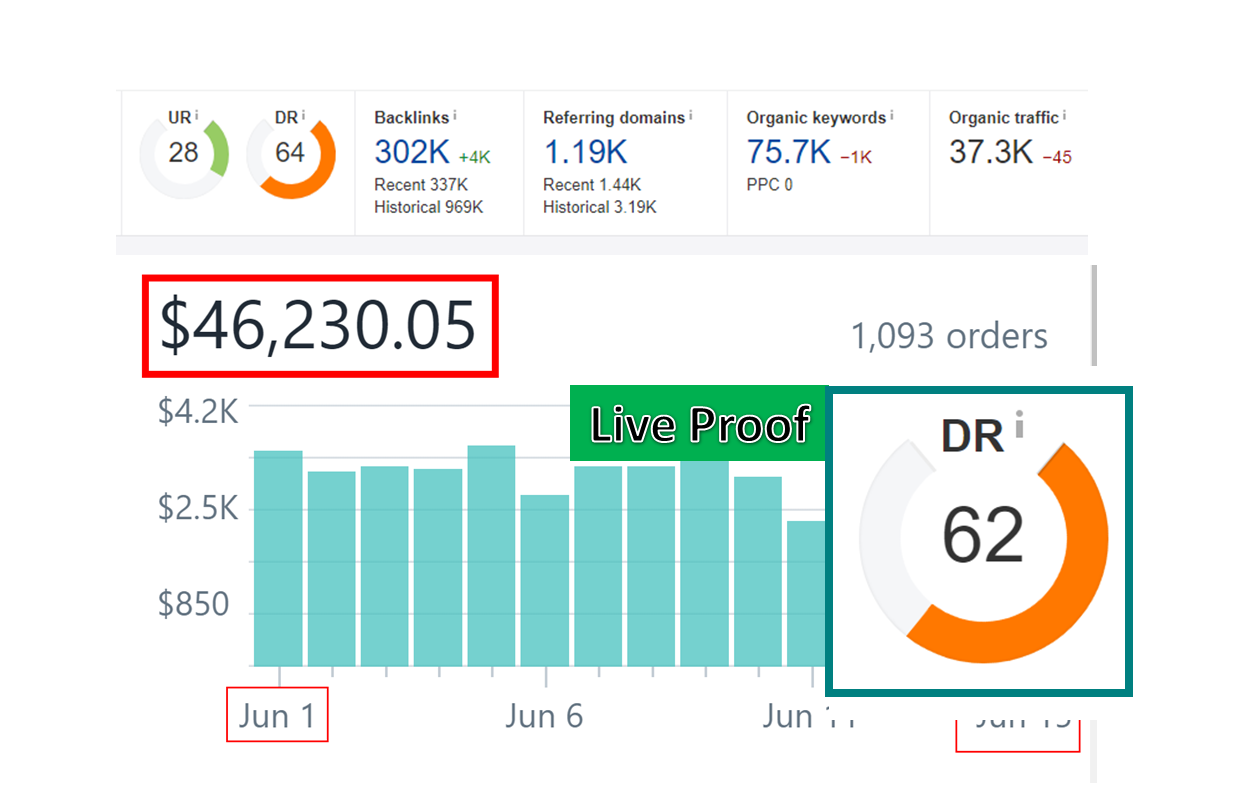
Task: Expand the Organic keywords 75.7K metric
Action: (786, 153)
